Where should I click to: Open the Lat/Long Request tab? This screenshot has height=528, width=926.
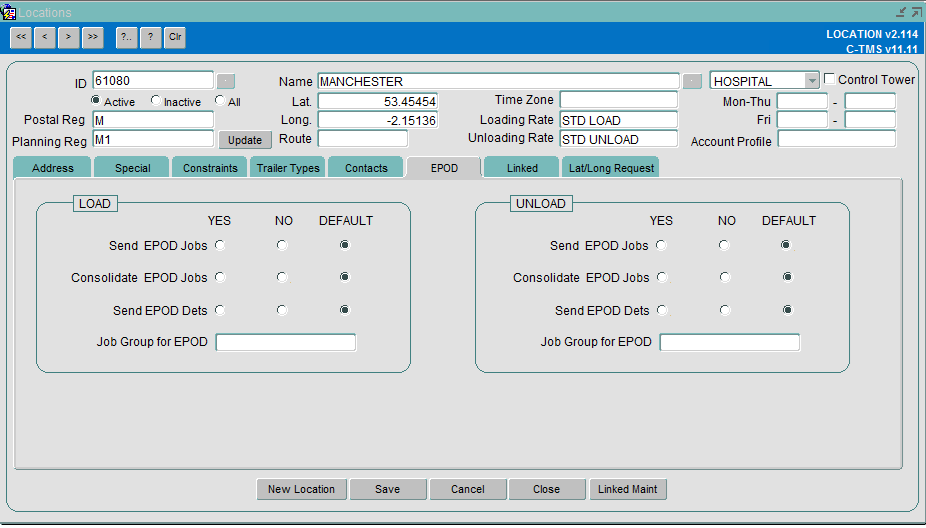click(611, 168)
